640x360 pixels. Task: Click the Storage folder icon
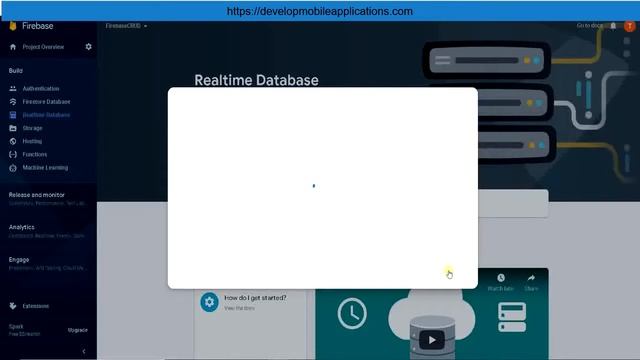[x=13, y=128]
